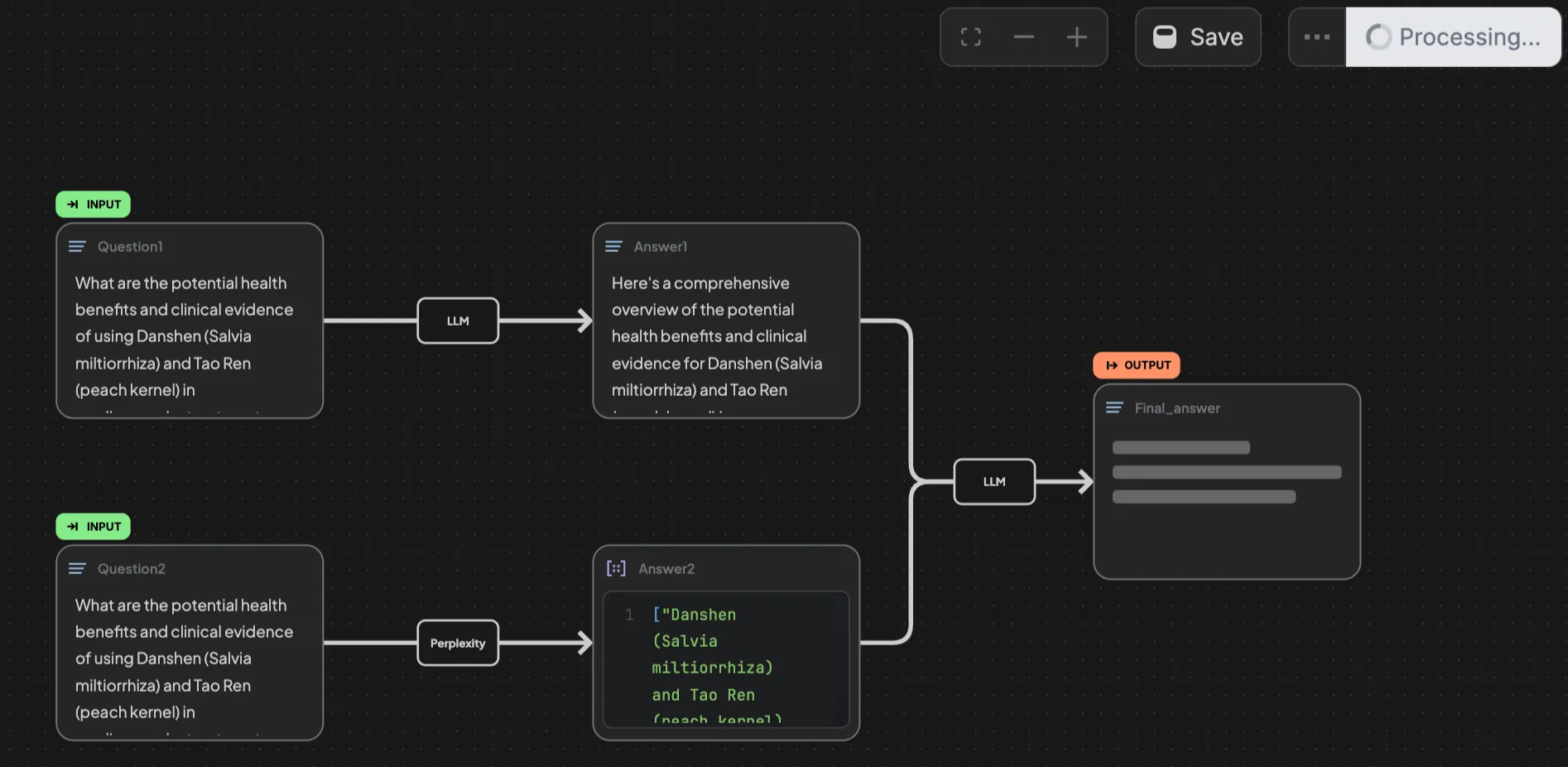Viewport: 1568px width, 767px height.
Task: Zoom in using the plus icon
Action: (x=1076, y=37)
